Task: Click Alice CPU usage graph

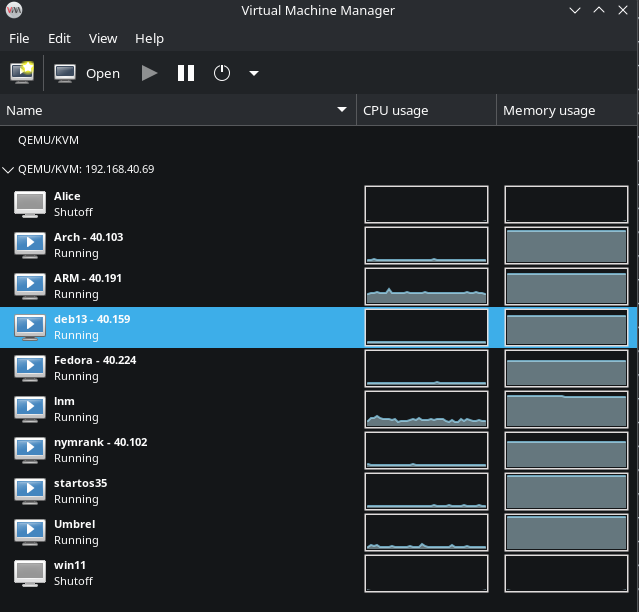Action: 426,205
